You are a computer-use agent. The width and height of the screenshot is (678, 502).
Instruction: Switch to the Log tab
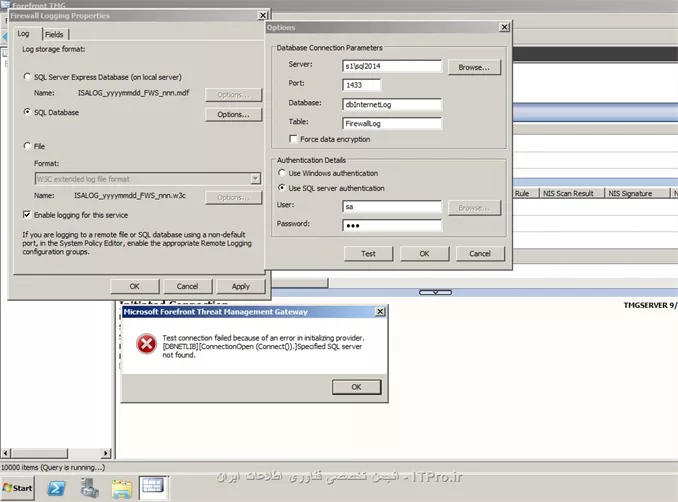click(x=23, y=34)
